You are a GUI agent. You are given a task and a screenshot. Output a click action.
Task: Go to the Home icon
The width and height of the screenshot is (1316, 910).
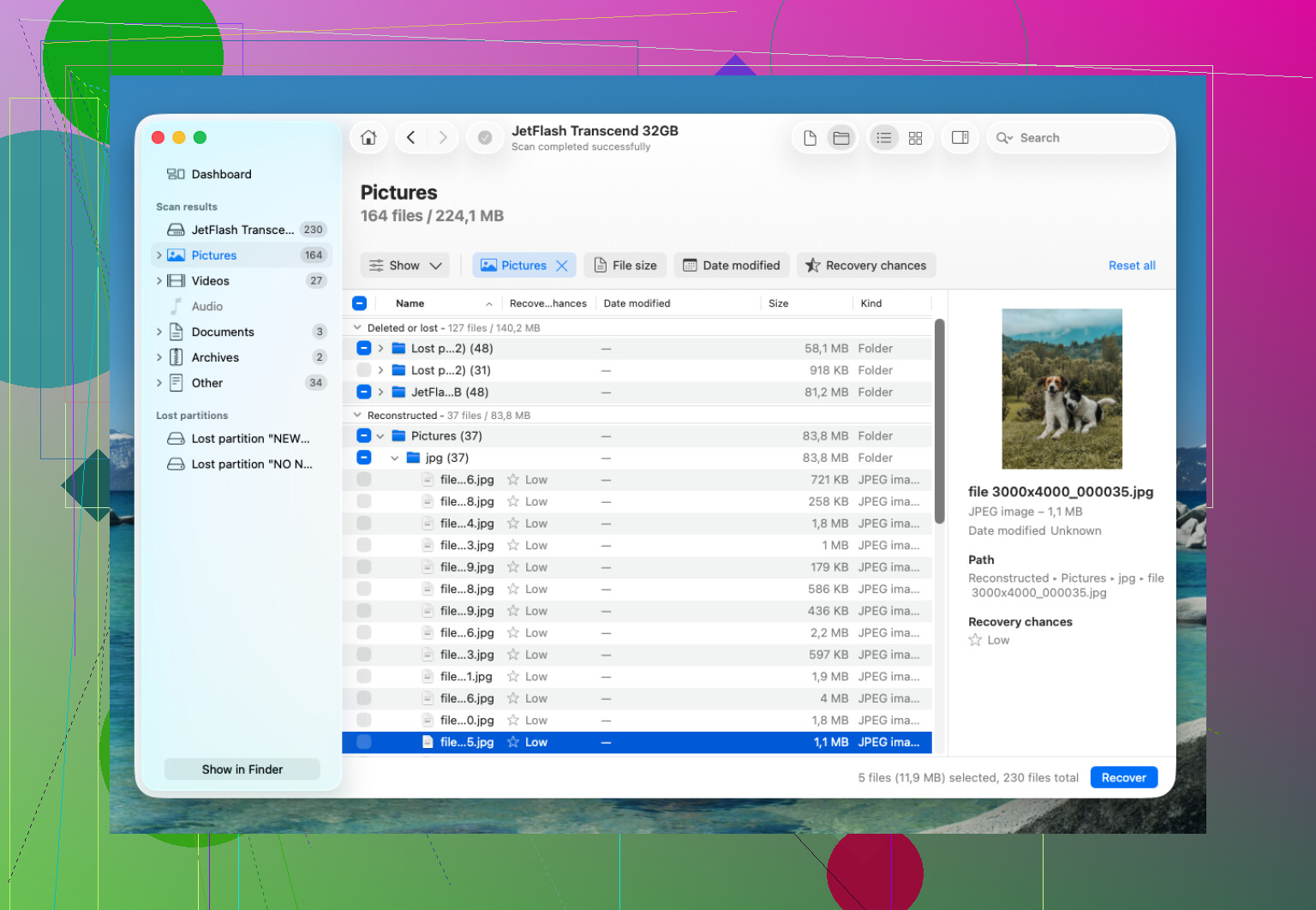[368, 138]
